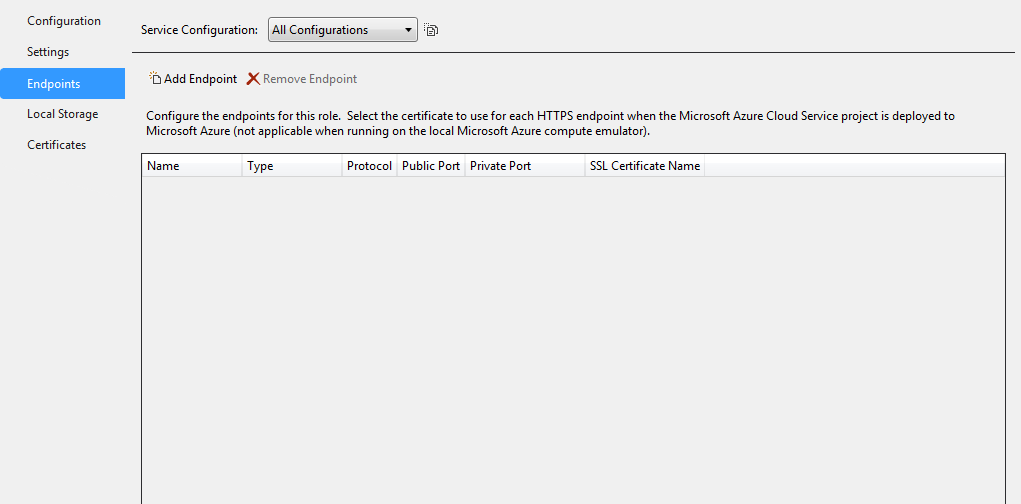
Task: Switch to the Configuration page
Action: [x=64, y=21]
